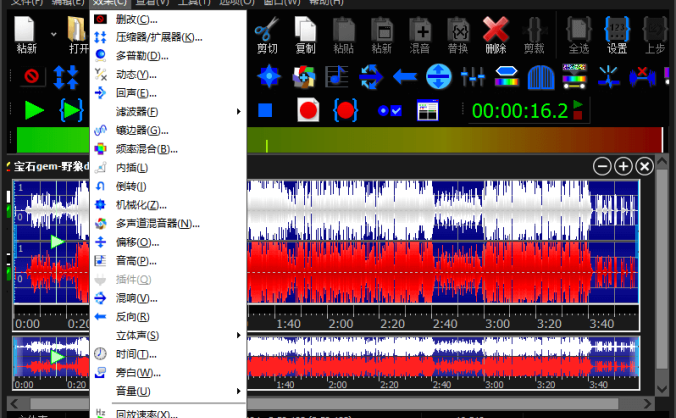Choose the 频率混合(B) menu entry
The height and width of the screenshot is (418, 676).
(x=168, y=149)
